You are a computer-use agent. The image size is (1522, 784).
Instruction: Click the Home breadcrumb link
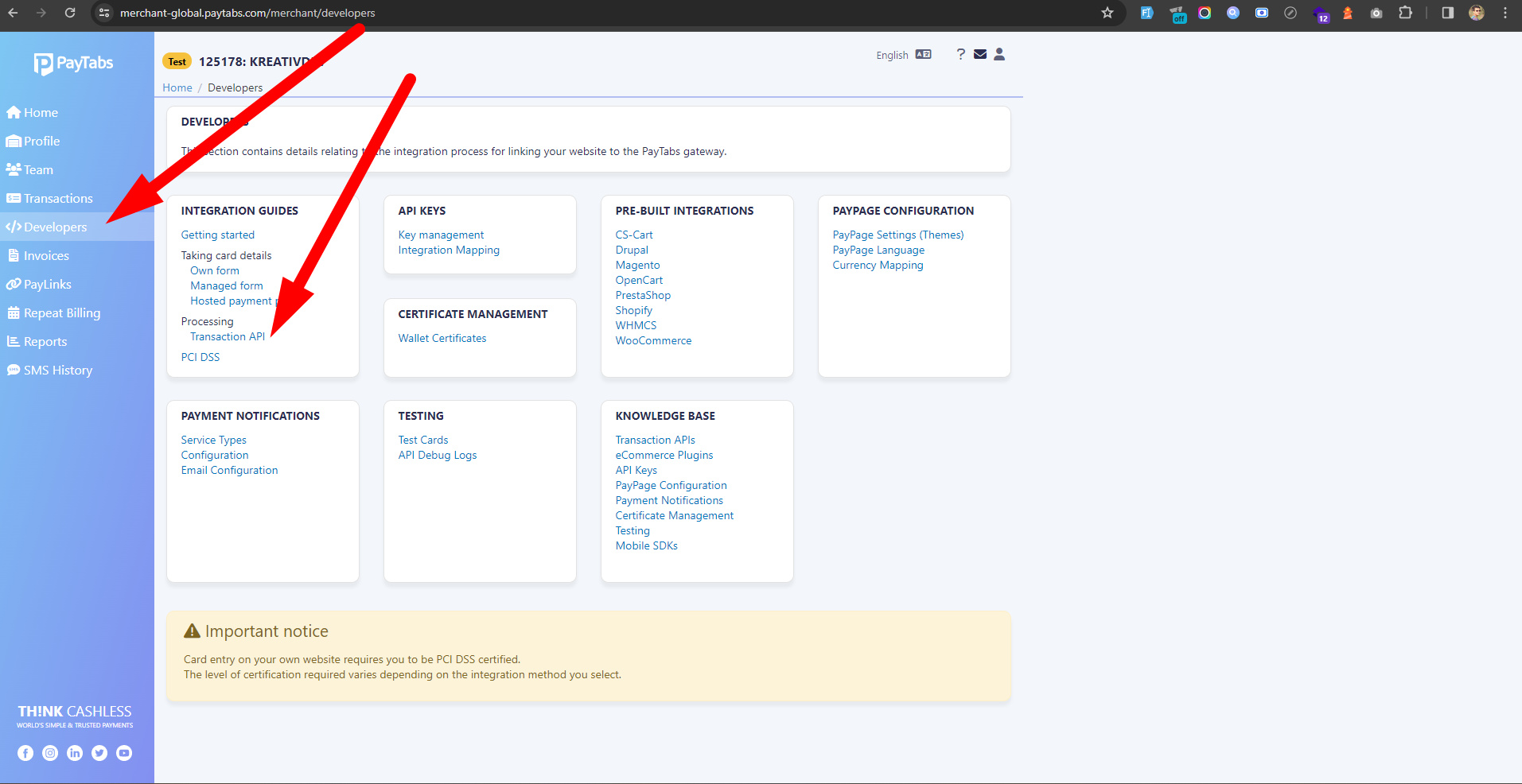177,87
